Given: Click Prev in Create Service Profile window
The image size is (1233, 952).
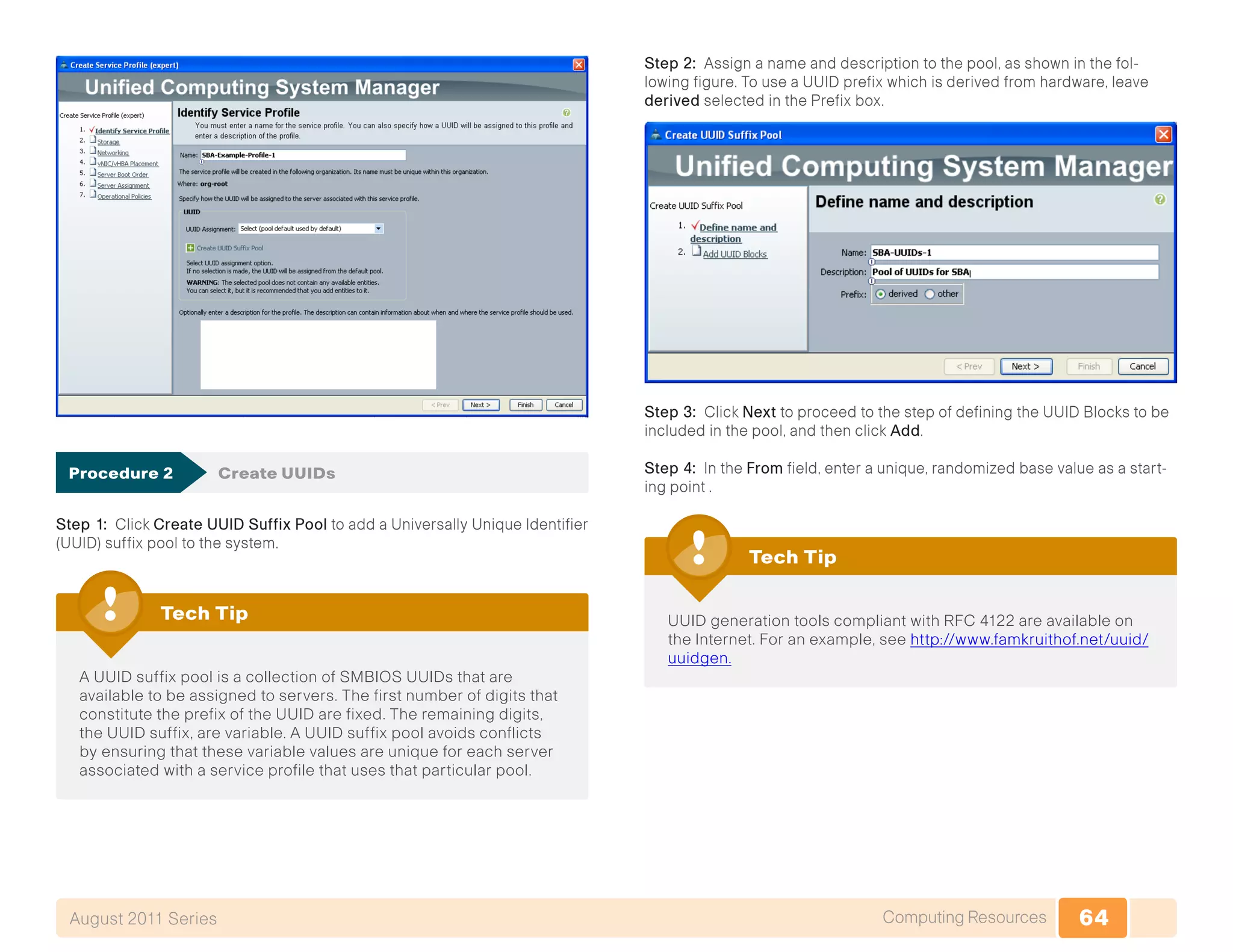Looking at the screenshot, I should (x=440, y=405).
